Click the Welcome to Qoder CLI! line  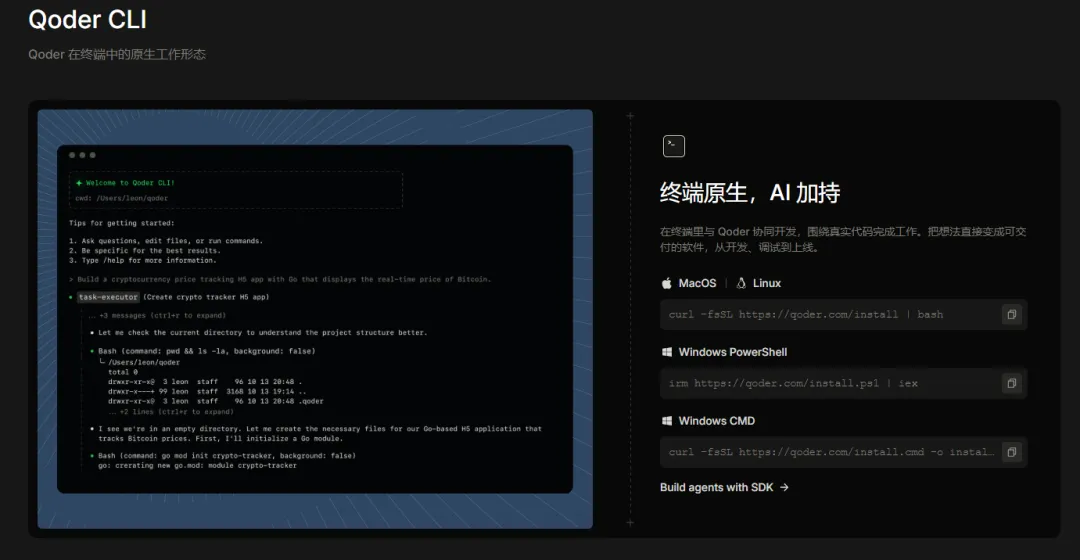point(125,183)
